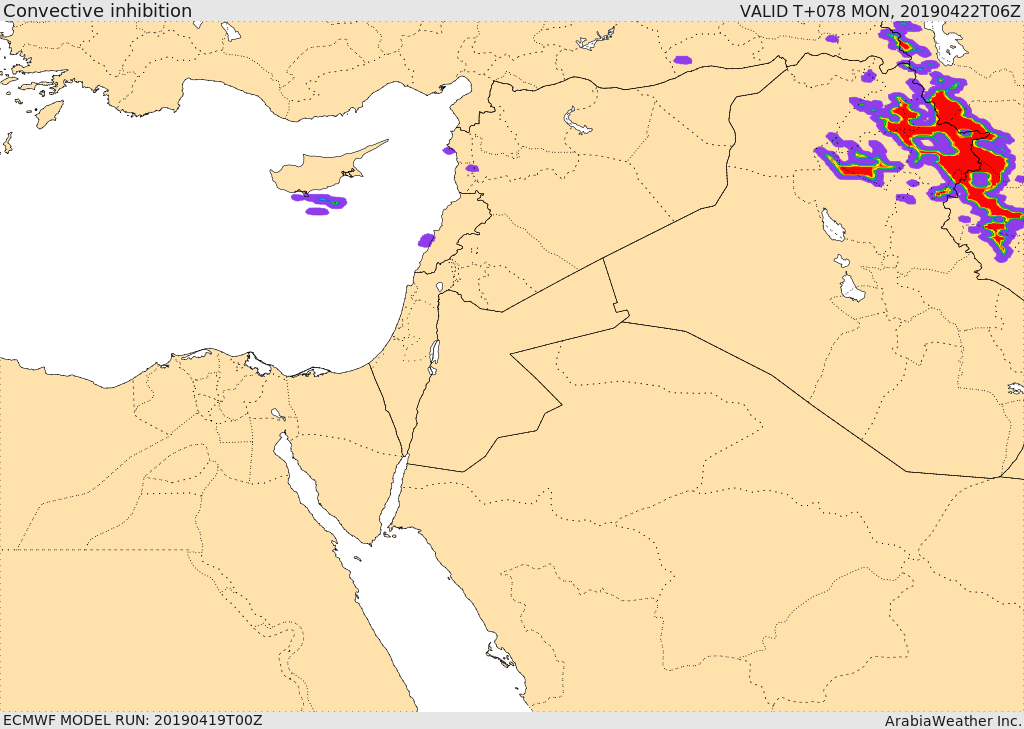
Task: Click the 'Convective inhibition' title text
Action: 97,10
